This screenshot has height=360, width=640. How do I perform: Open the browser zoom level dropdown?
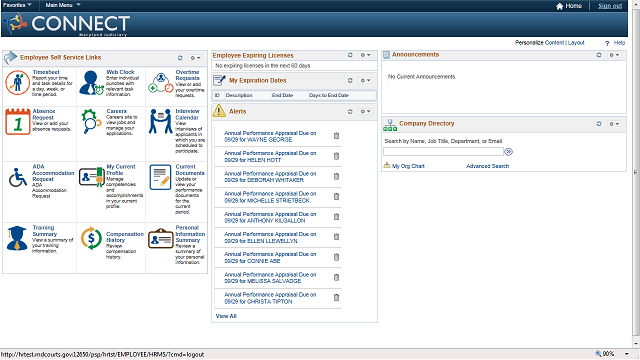coord(627,354)
